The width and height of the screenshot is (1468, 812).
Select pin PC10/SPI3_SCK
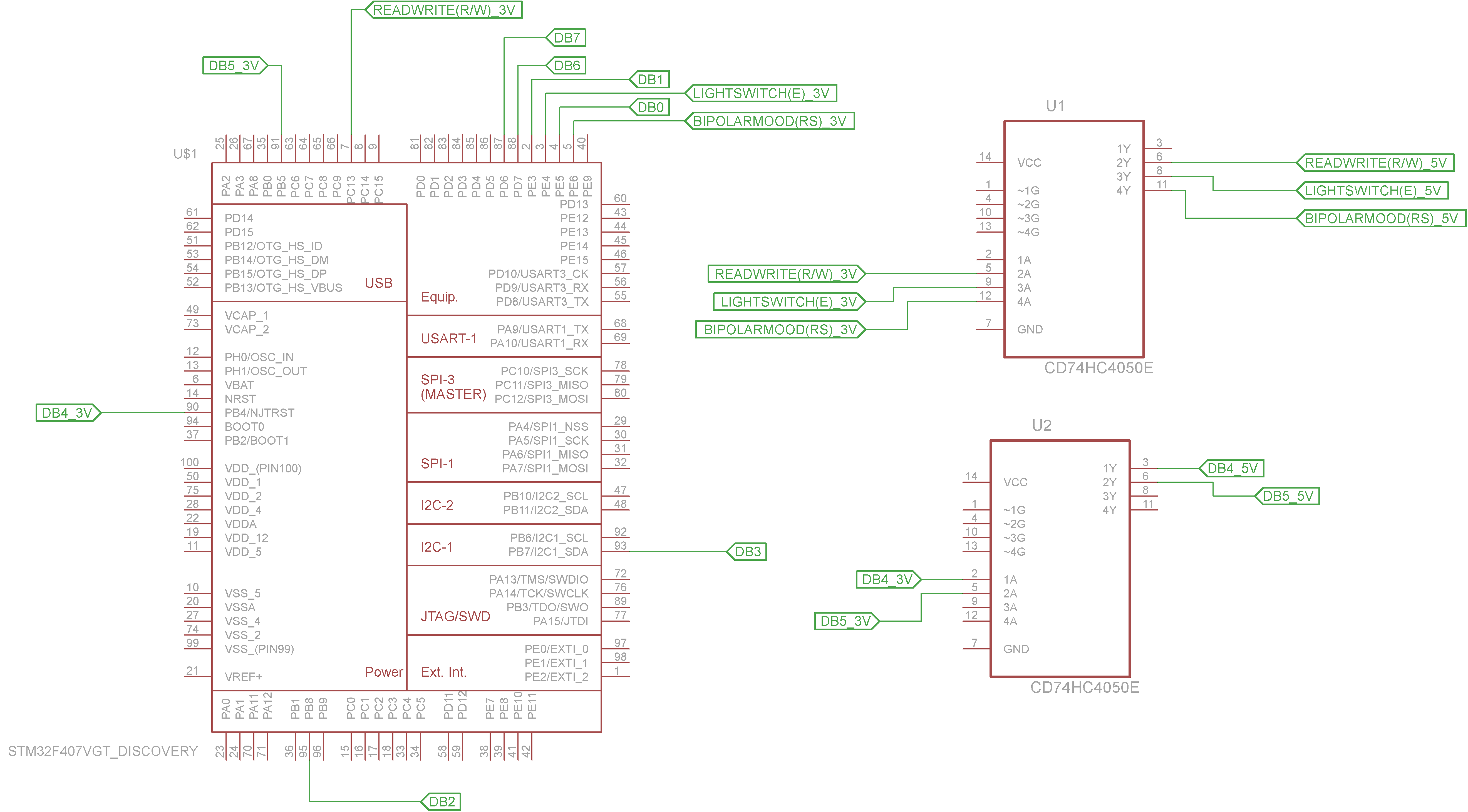point(544,371)
